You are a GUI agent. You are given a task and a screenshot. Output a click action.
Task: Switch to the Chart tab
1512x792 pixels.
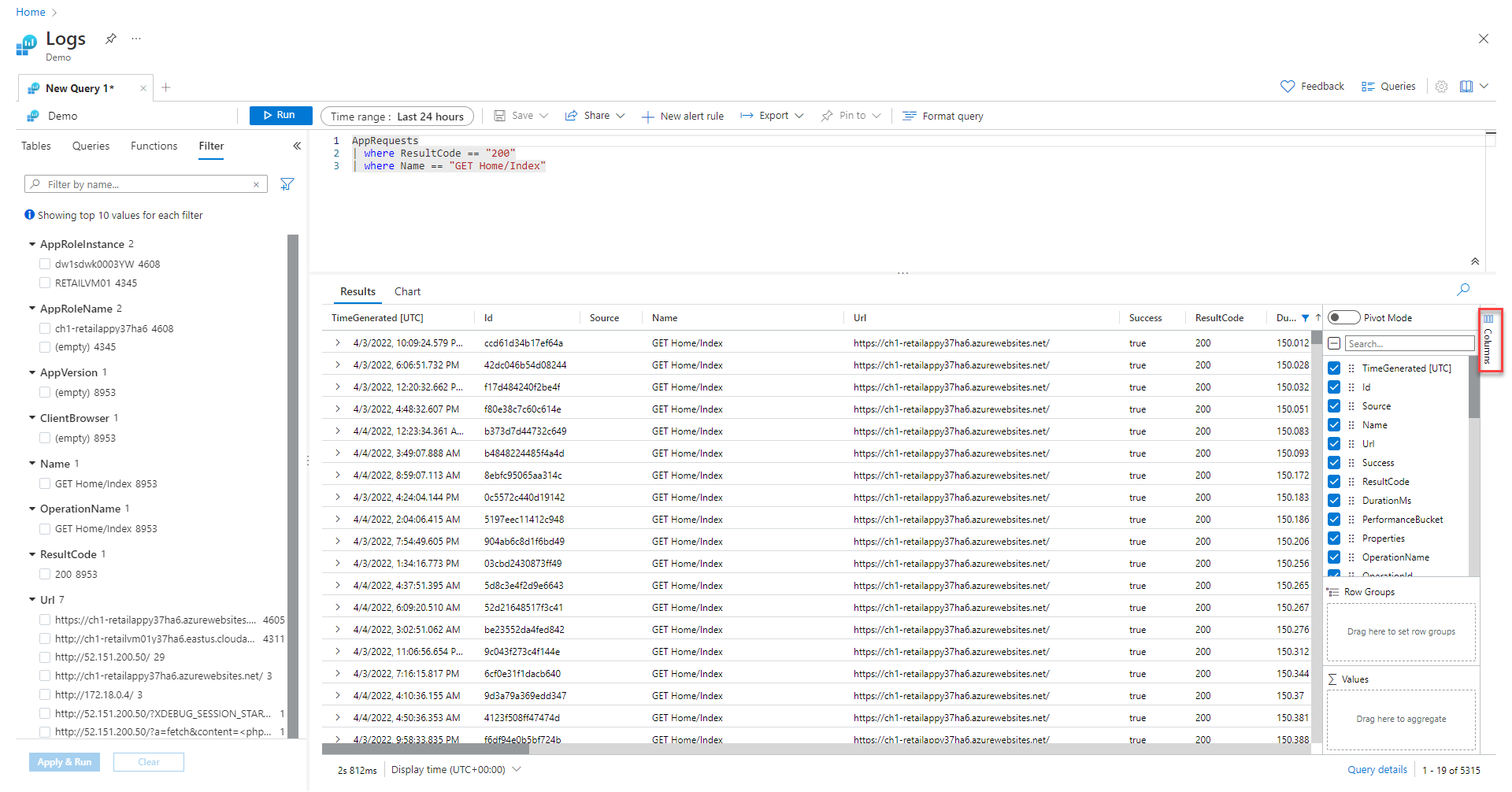(x=407, y=291)
